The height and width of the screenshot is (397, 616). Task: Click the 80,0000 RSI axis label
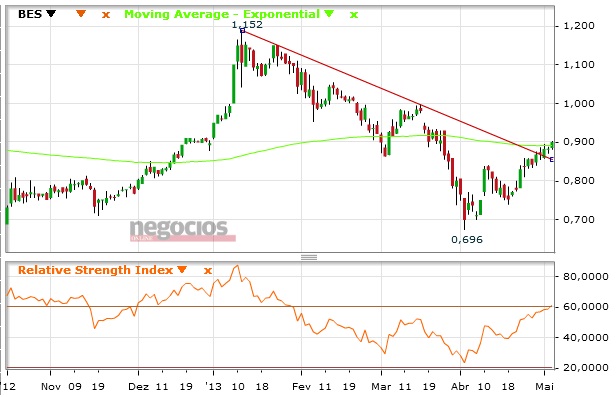tap(585, 276)
